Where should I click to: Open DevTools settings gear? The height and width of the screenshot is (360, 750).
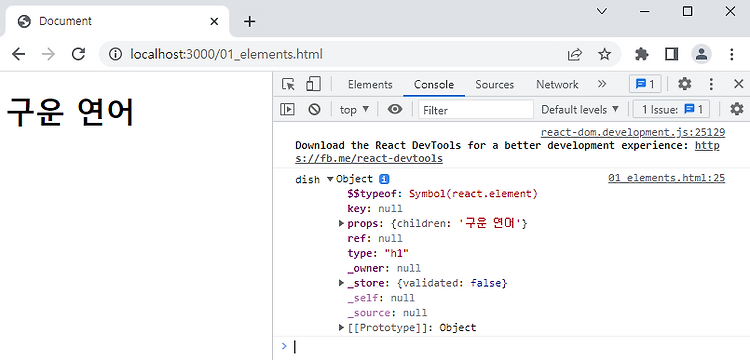click(x=684, y=84)
